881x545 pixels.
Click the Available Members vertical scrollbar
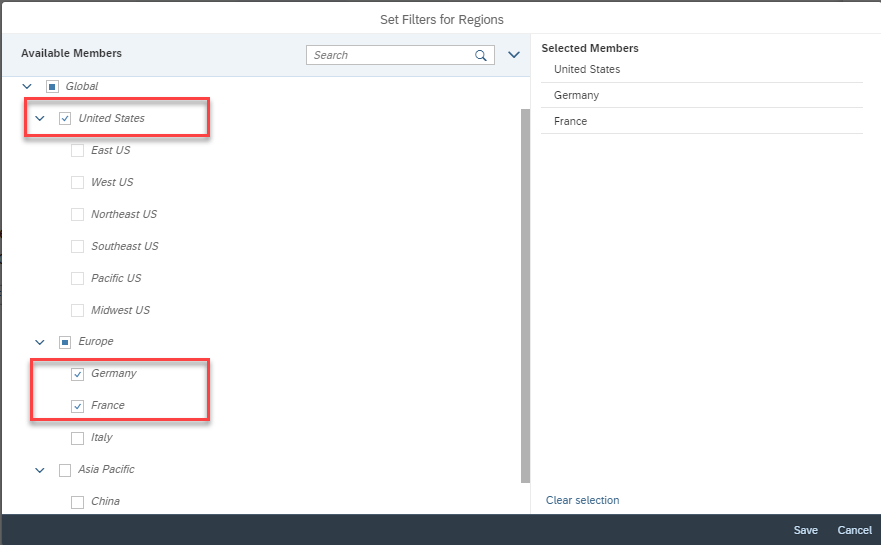point(525,296)
